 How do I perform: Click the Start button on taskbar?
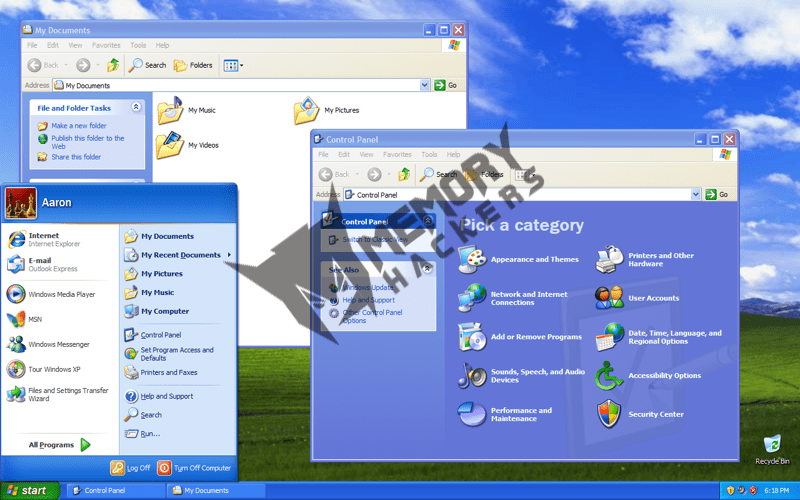30,491
